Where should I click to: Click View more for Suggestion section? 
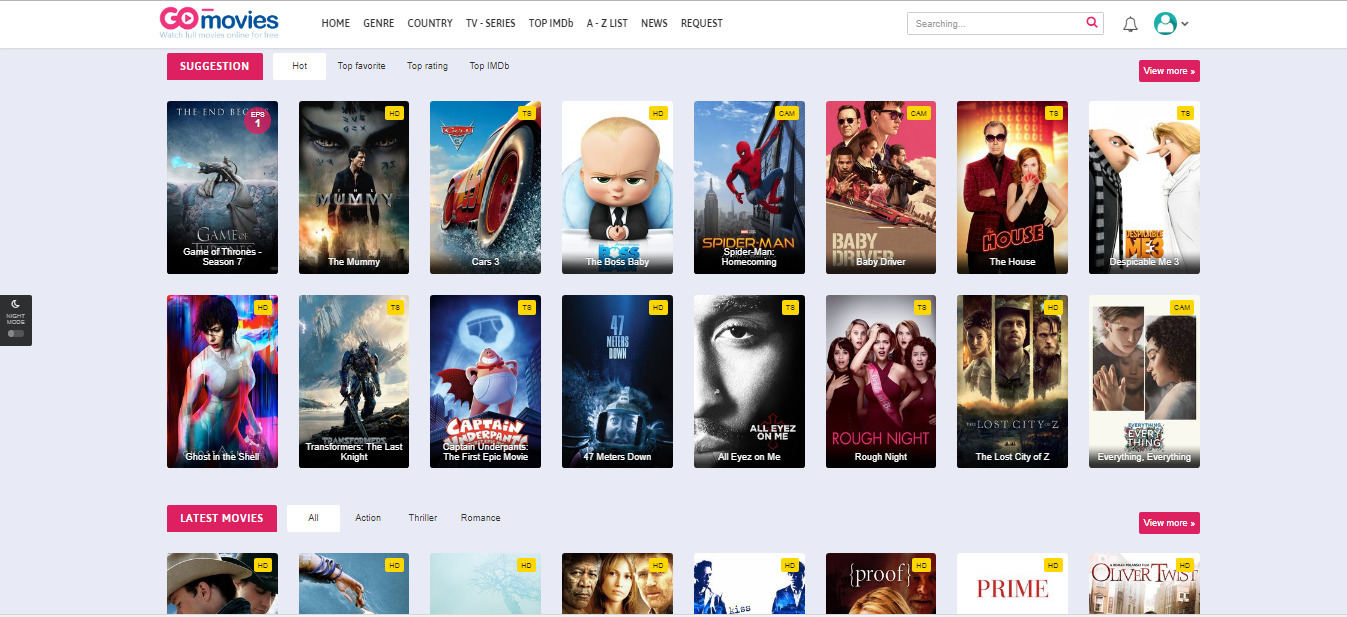pos(1168,71)
